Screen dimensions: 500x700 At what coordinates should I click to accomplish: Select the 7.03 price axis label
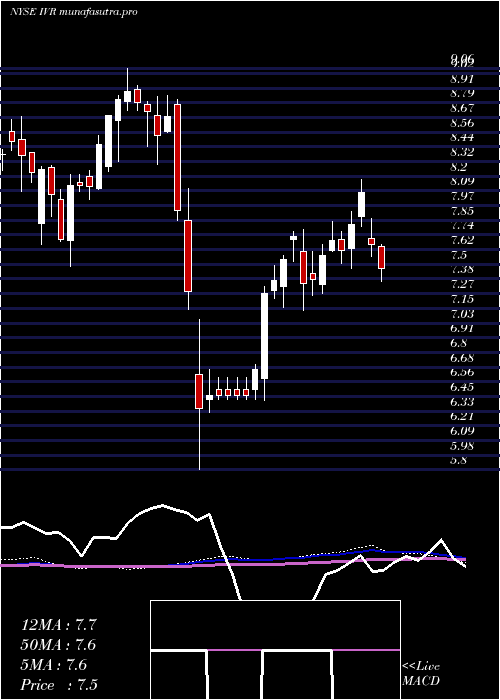462,313
